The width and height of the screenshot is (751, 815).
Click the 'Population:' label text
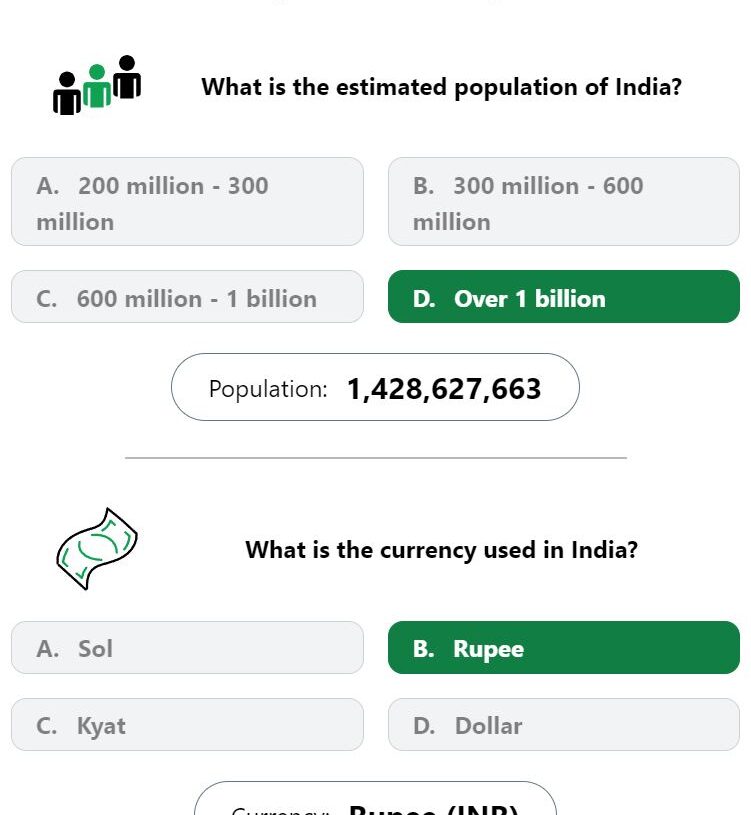click(x=268, y=389)
